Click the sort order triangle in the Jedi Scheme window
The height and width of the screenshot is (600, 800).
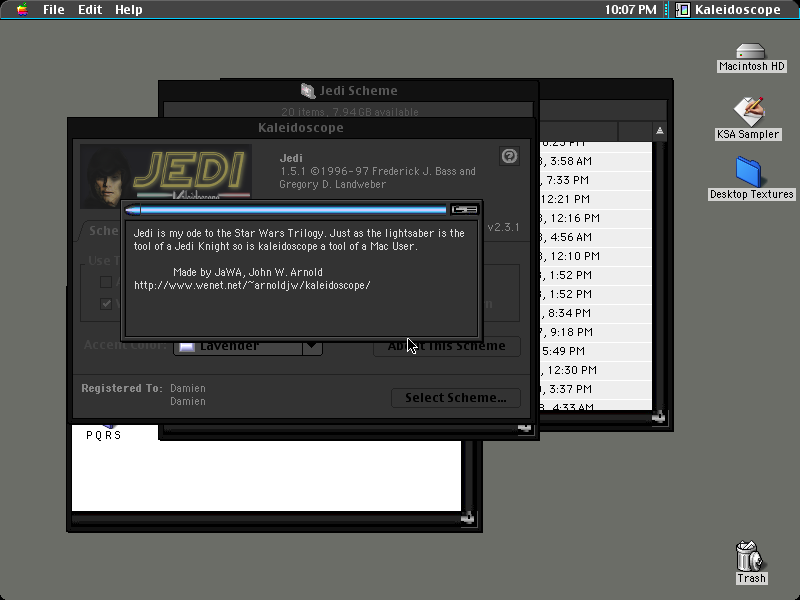coord(660,131)
